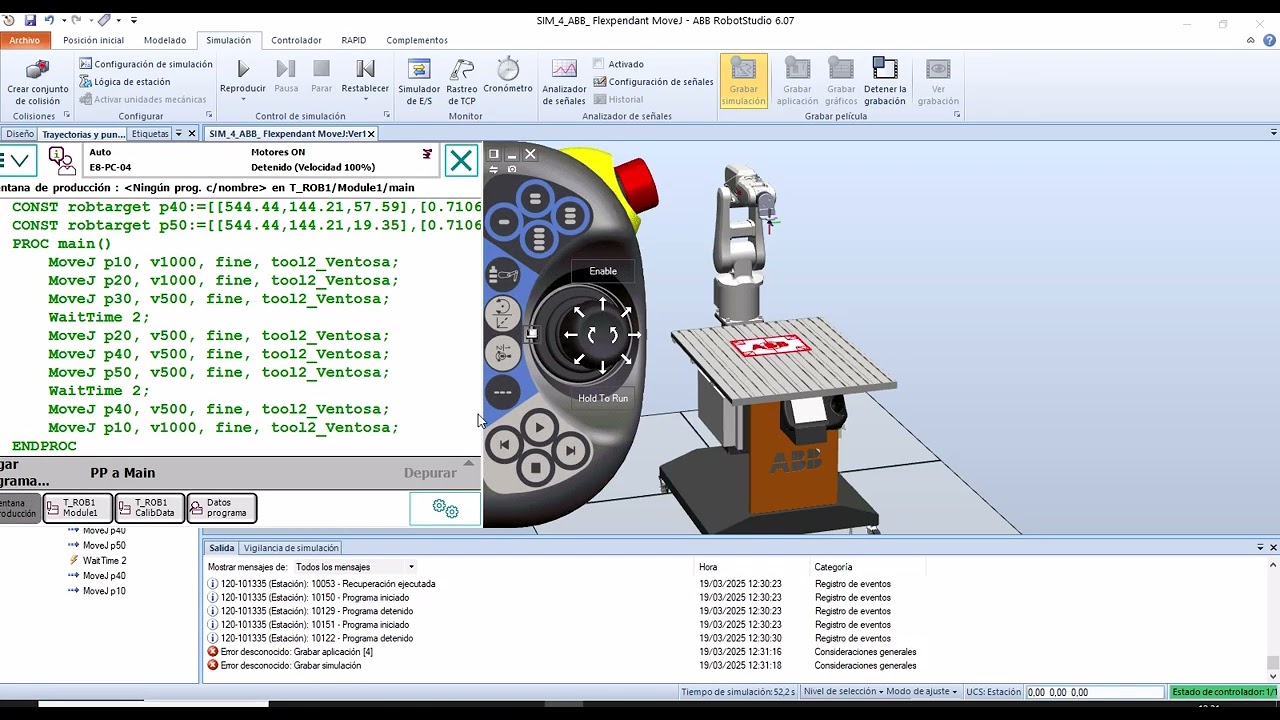The height and width of the screenshot is (720, 1280).
Task: Click the Estado de controlador status indicator
Action: tap(1223, 692)
